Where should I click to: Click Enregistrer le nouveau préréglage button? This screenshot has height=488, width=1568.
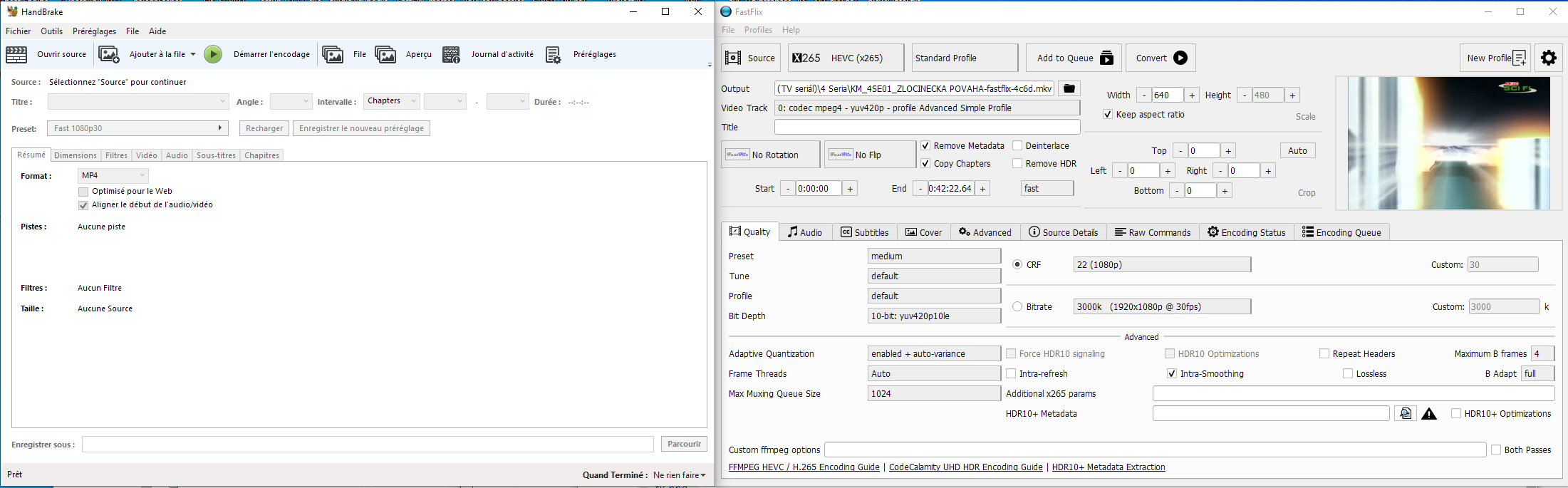(x=361, y=128)
